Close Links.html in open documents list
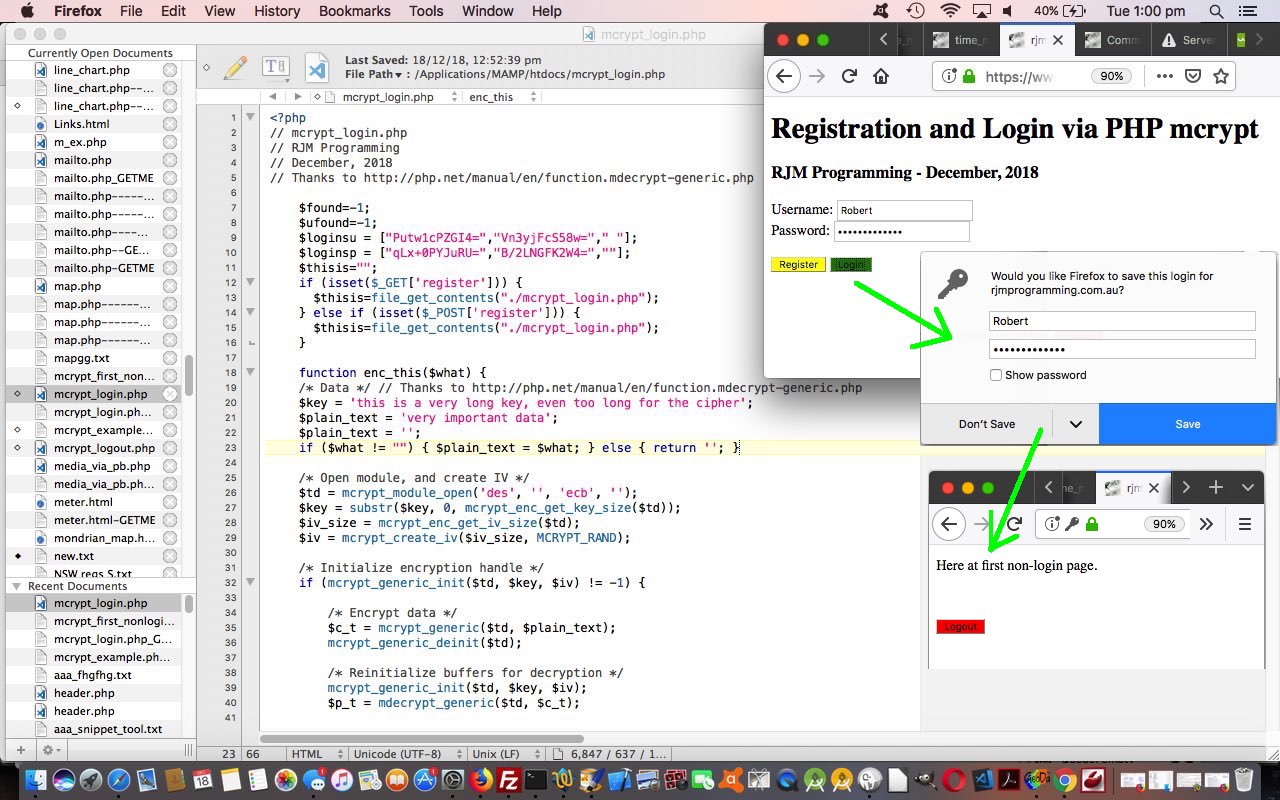Viewport: 1280px width, 800px height. click(170, 124)
